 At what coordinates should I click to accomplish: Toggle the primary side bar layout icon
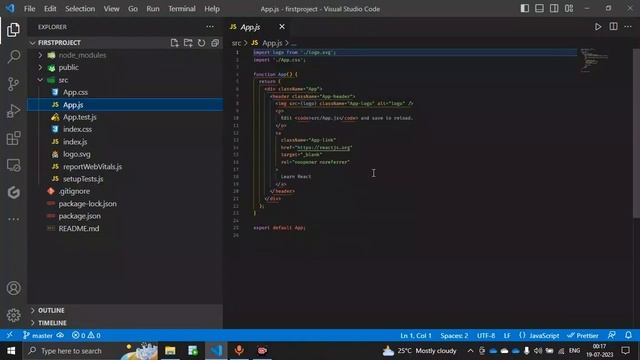[x=524, y=9]
